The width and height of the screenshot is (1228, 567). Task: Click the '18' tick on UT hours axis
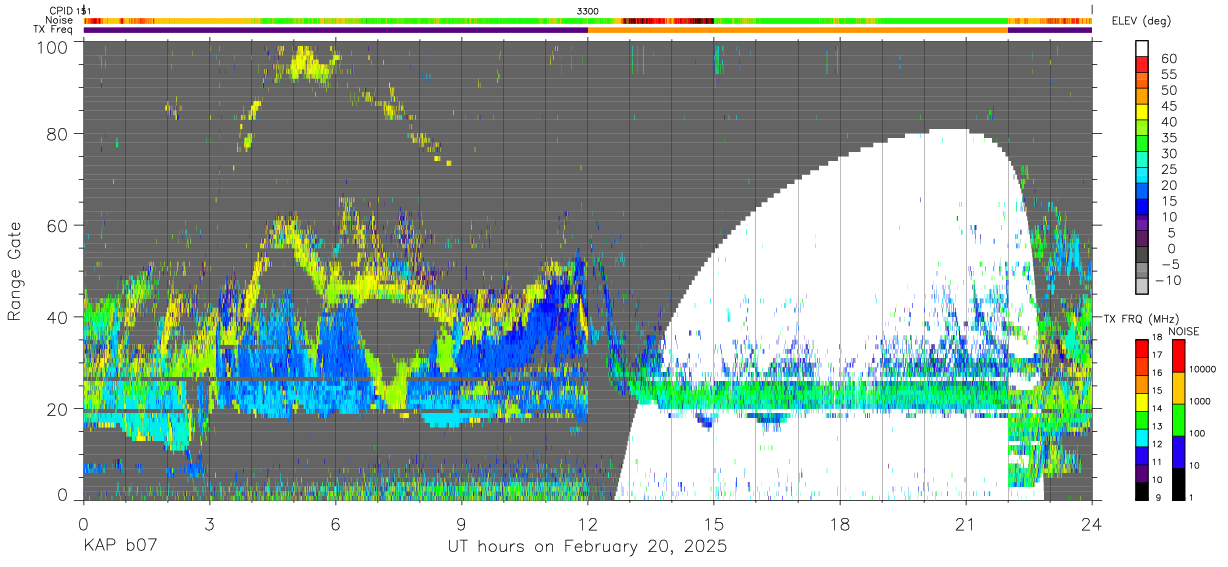[840, 523]
